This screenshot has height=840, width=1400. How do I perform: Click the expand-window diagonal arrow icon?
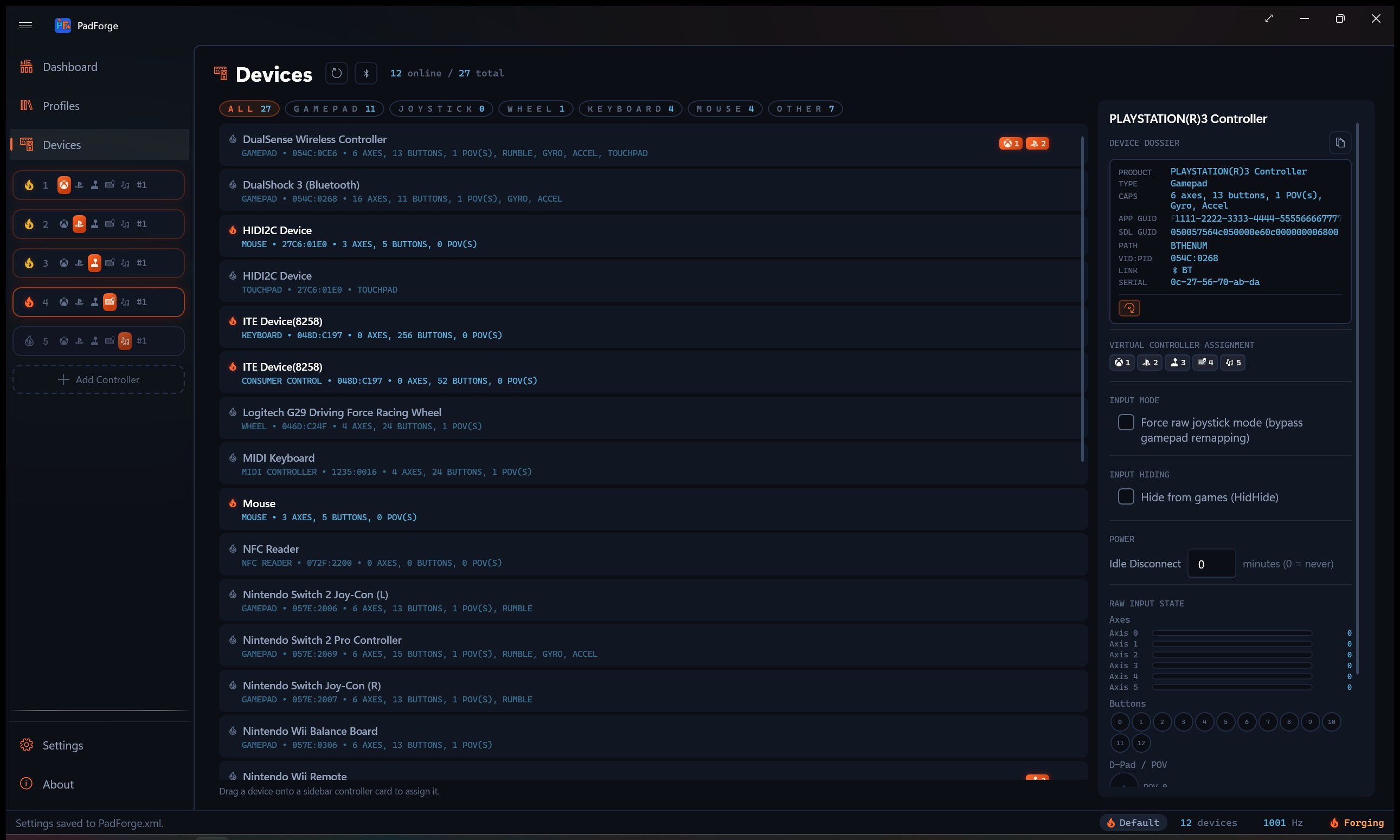1269,18
